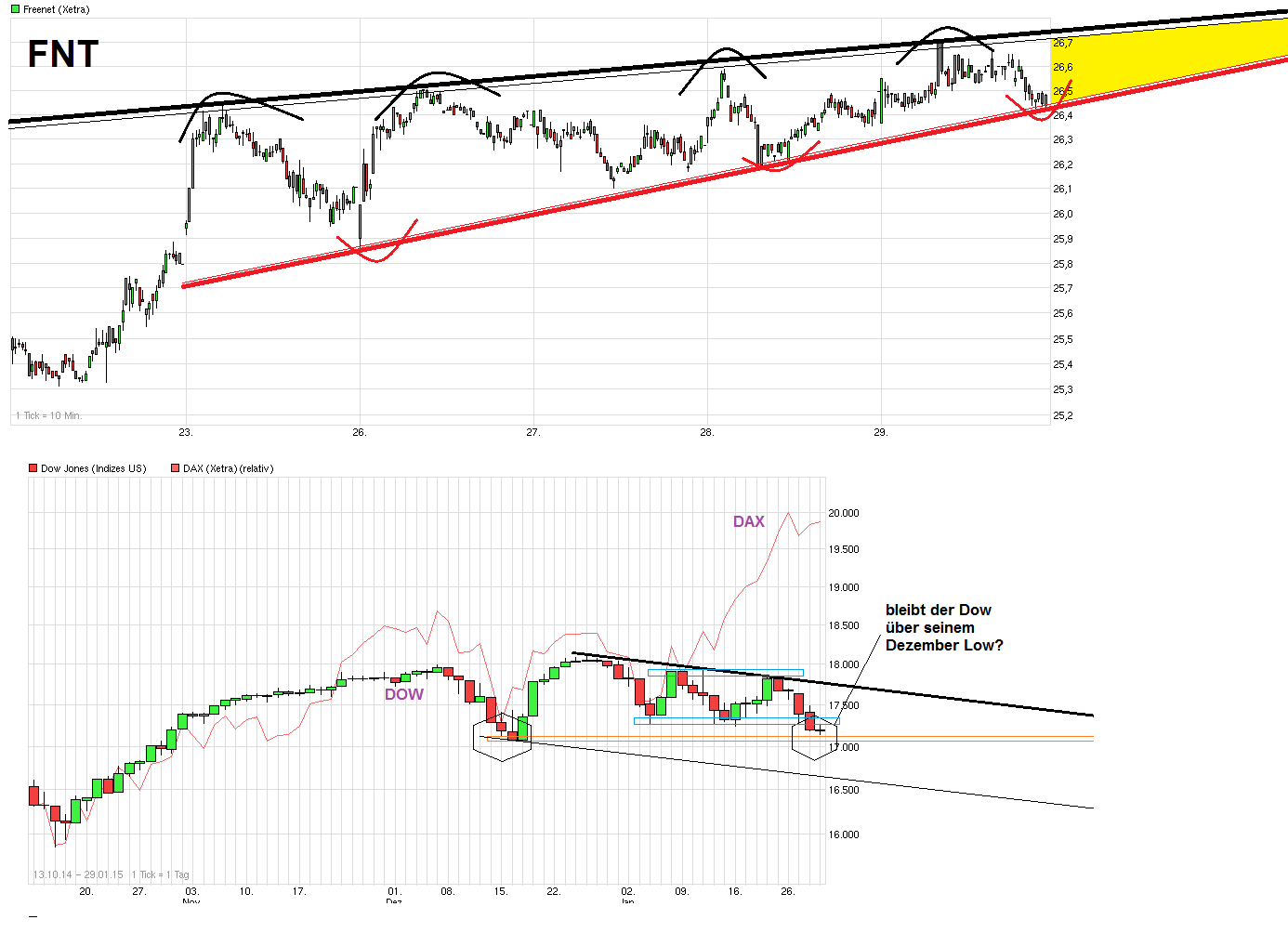Click the 26,6 price axis label

click(x=1063, y=67)
